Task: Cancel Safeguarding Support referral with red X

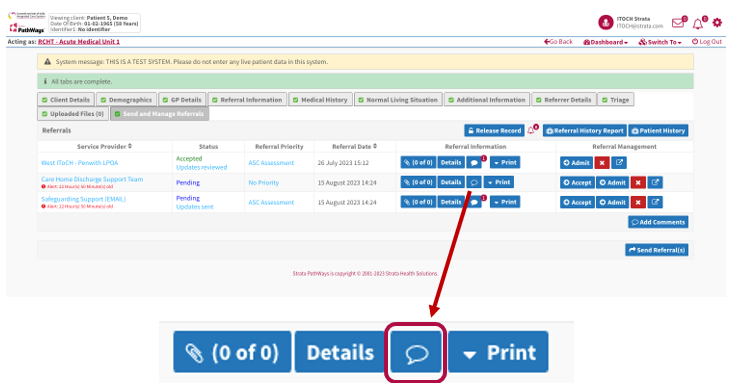Action: tap(638, 202)
